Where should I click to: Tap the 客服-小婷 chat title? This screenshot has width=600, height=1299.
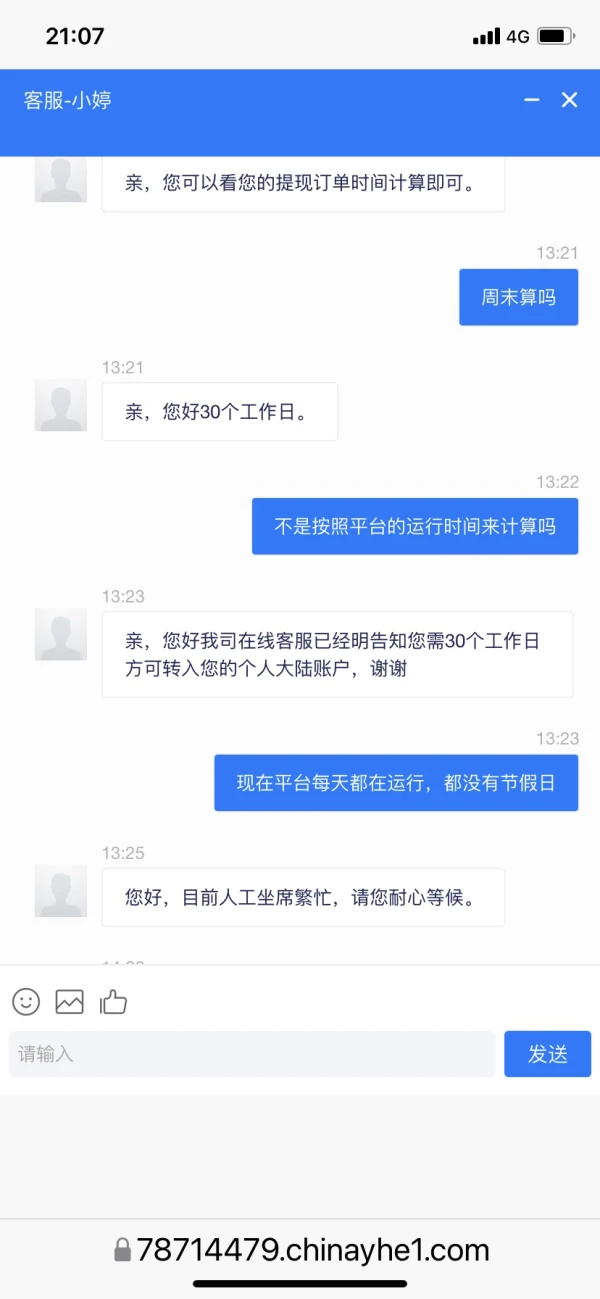tap(68, 100)
